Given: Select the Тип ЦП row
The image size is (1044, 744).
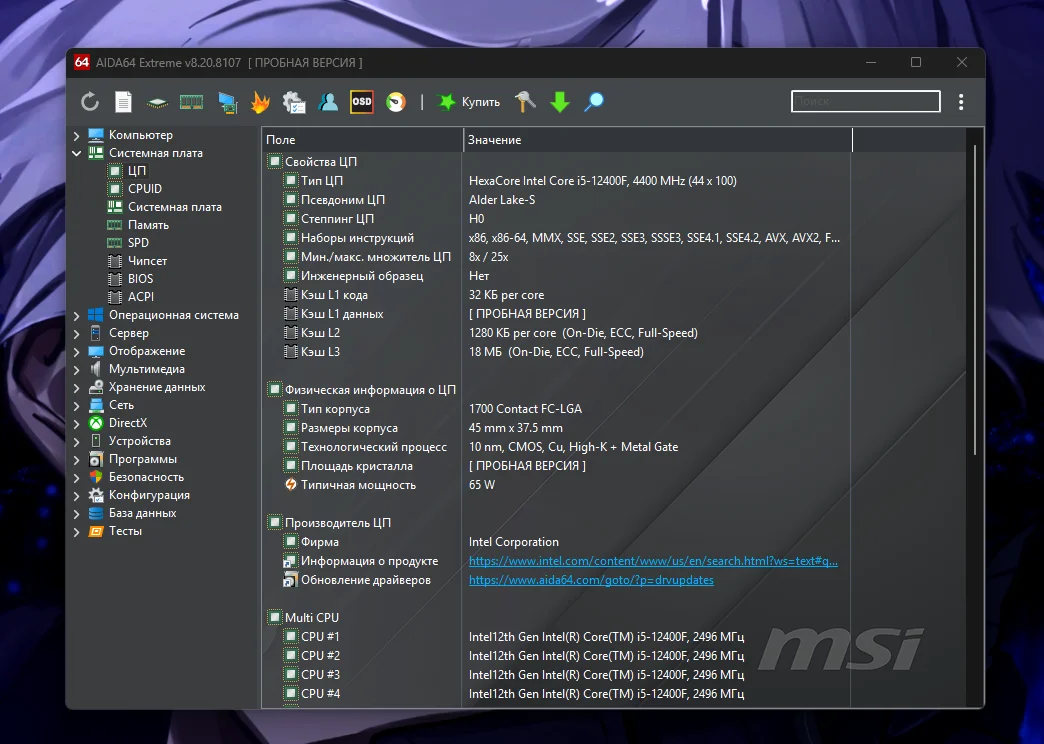Looking at the screenshot, I should [556, 181].
